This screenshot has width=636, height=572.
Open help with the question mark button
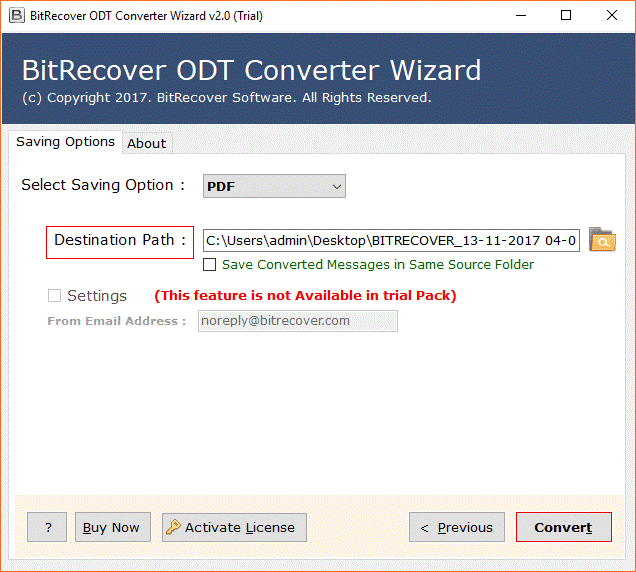click(47, 527)
